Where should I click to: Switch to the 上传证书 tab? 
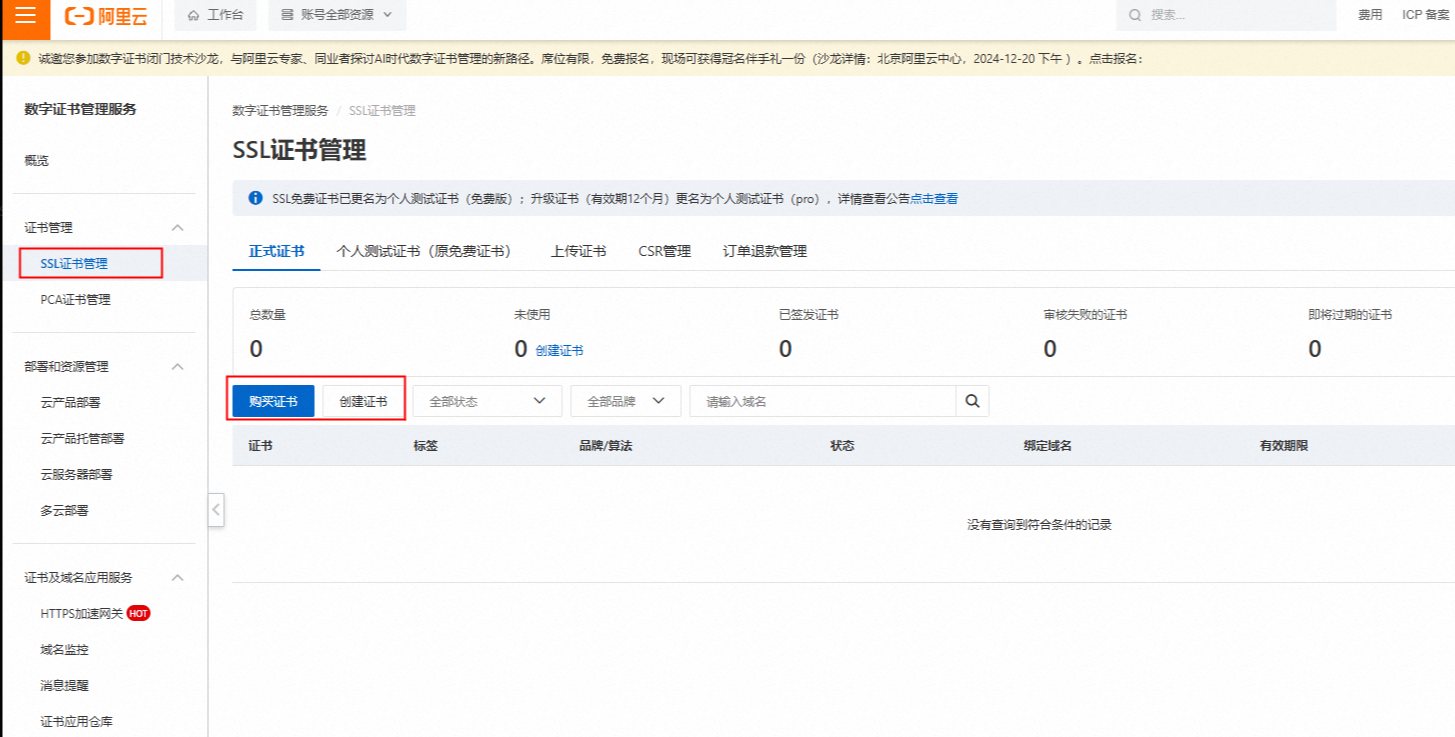coord(578,251)
